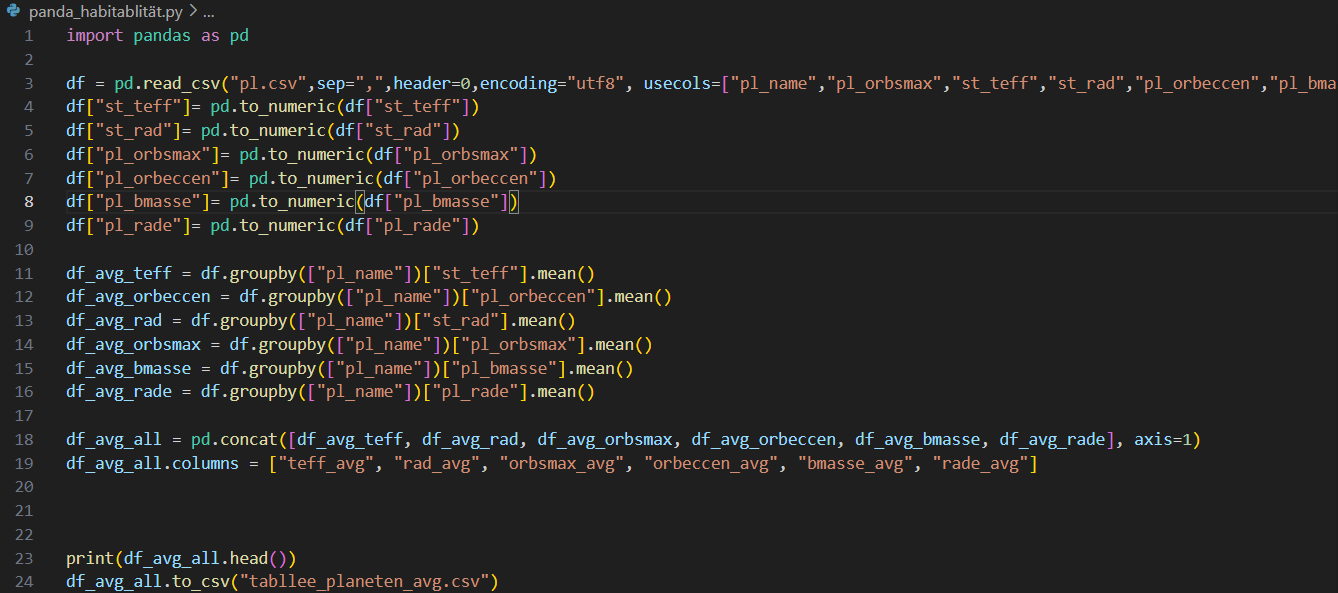This screenshot has height=593, width=1338.
Task: Open the panda_habitablität.py breadcrumb entry
Action: (105, 11)
